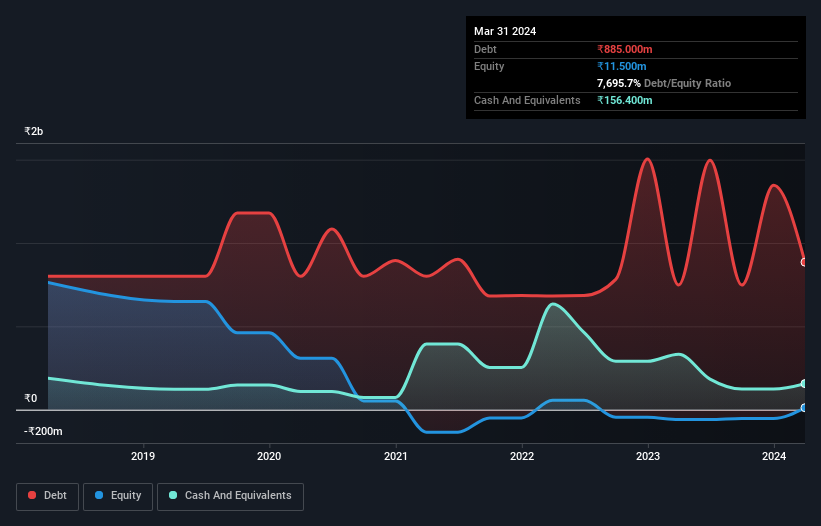
Task: Click the ₹11.500m equity value
Action: 622,66
